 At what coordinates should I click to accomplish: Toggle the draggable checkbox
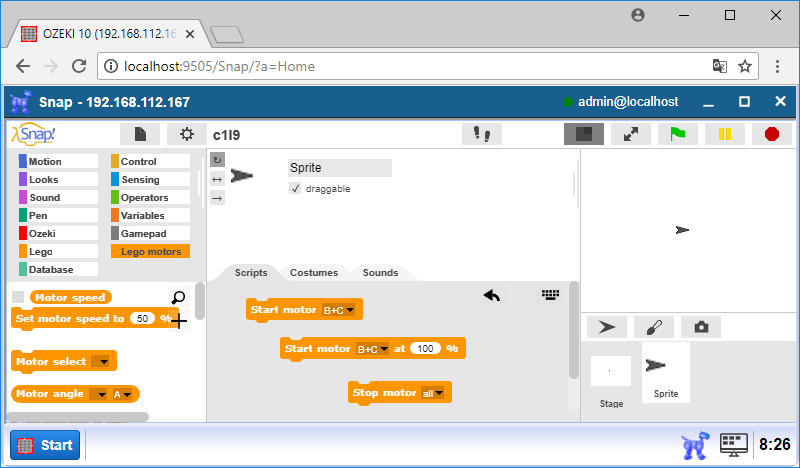click(x=295, y=188)
